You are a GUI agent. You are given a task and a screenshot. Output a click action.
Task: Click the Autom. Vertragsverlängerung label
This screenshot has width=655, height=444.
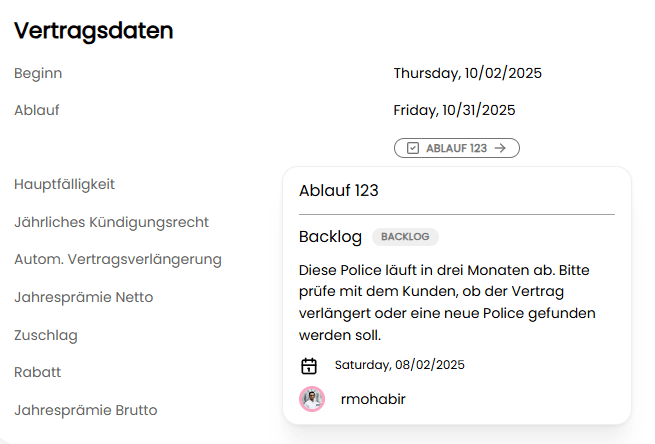[118, 259]
